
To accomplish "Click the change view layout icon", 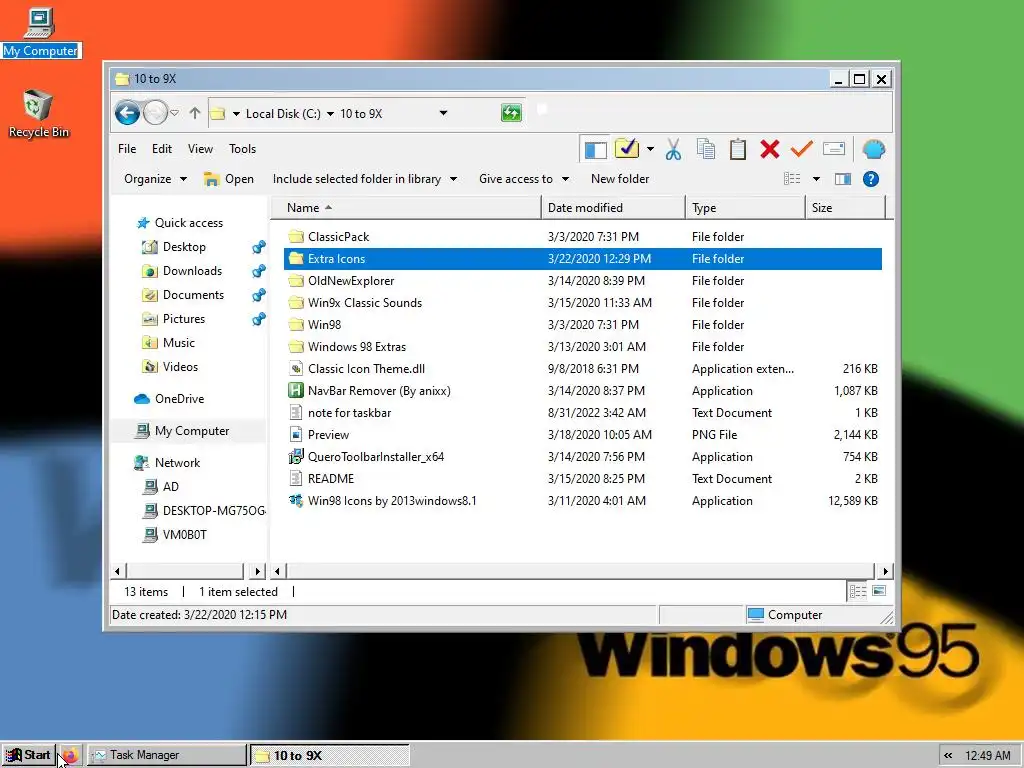I will (792, 179).
